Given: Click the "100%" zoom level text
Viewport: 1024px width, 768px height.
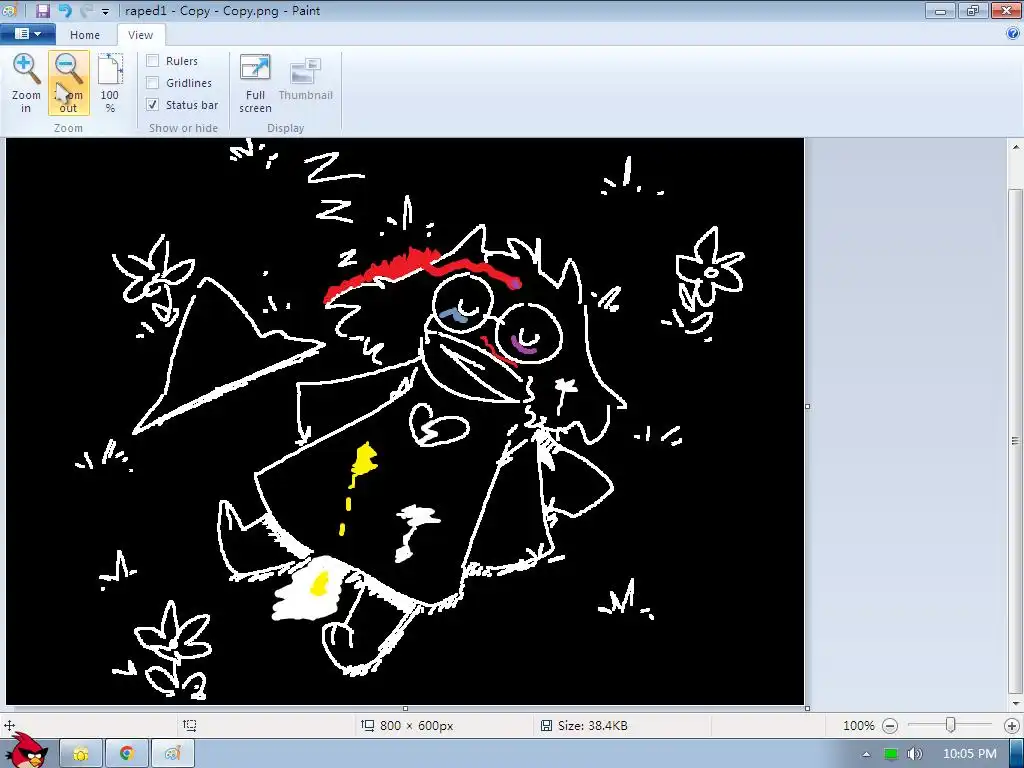Looking at the screenshot, I should coord(858,726).
